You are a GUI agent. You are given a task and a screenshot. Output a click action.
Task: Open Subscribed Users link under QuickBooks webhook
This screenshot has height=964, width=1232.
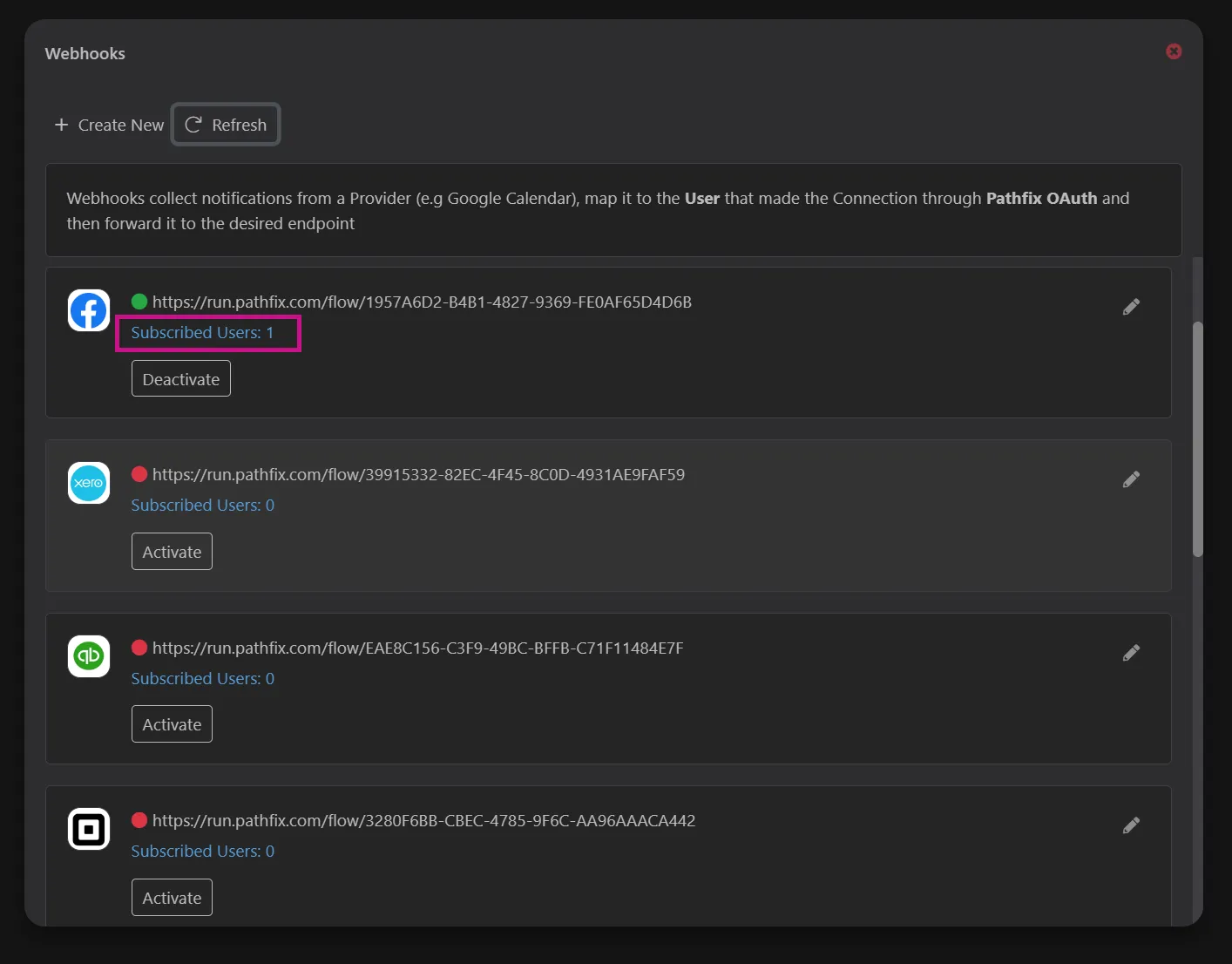(x=202, y=679)
